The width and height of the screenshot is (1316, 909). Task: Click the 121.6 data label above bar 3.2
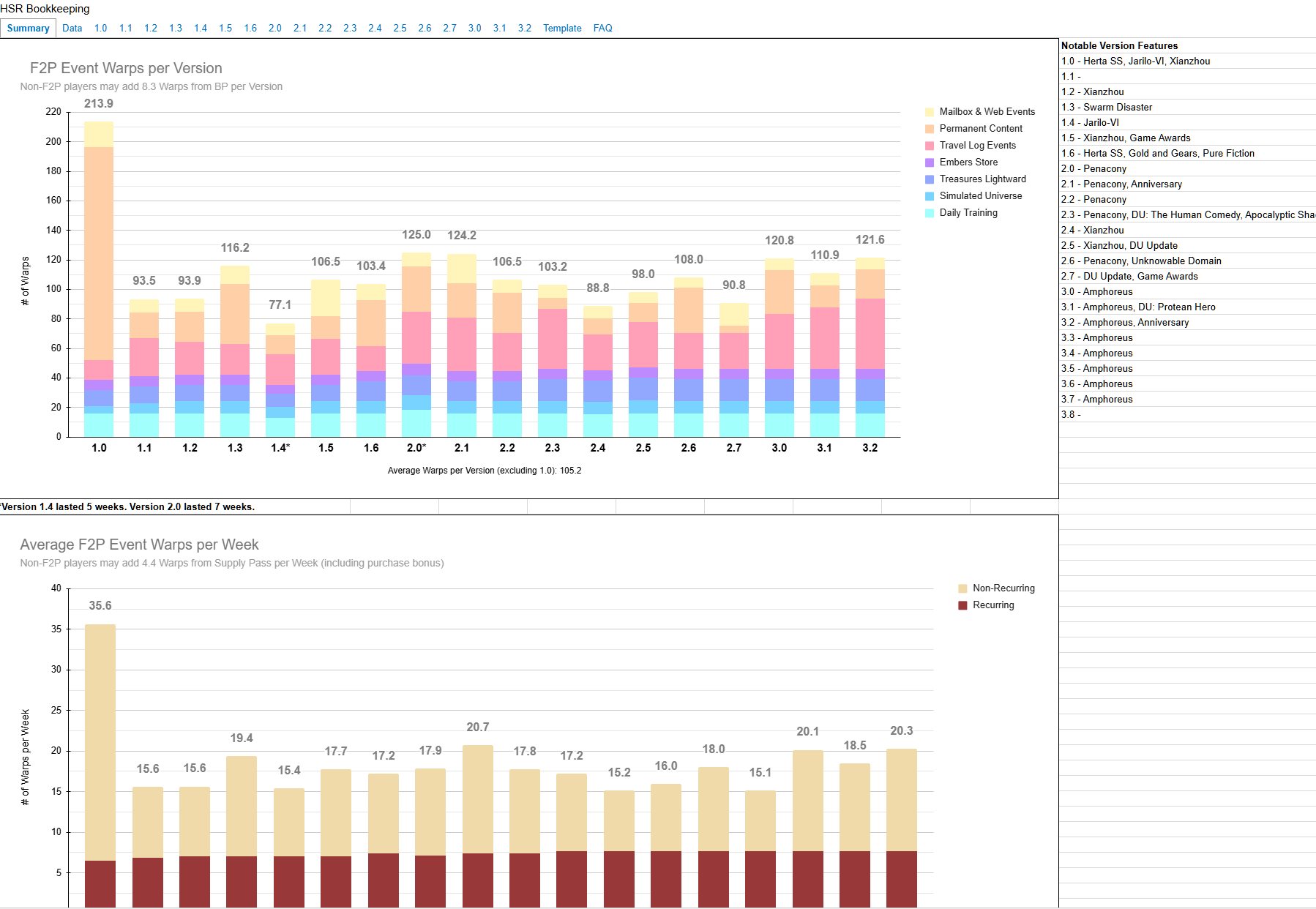click(870, 239)
